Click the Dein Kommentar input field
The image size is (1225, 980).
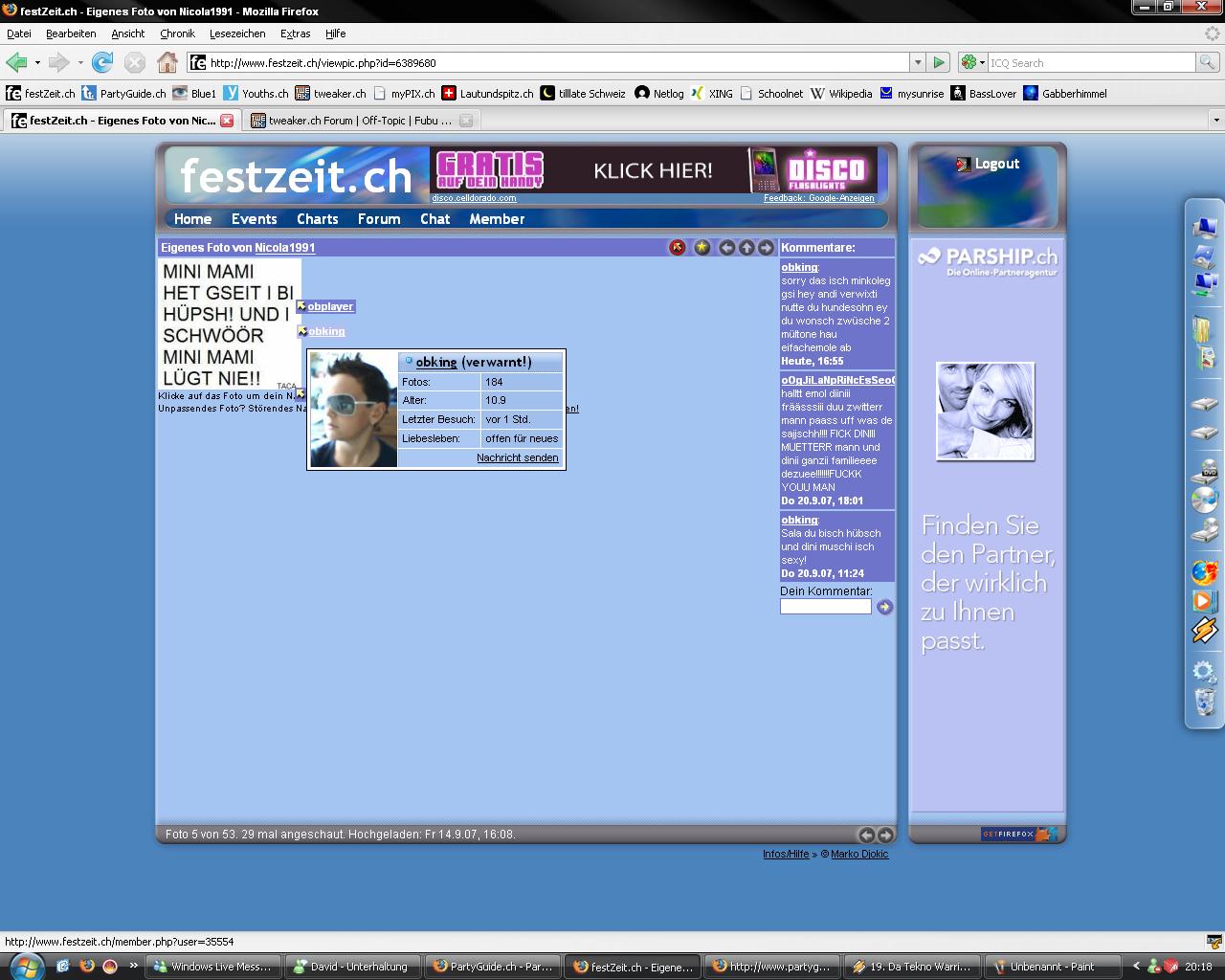point(825,607)
